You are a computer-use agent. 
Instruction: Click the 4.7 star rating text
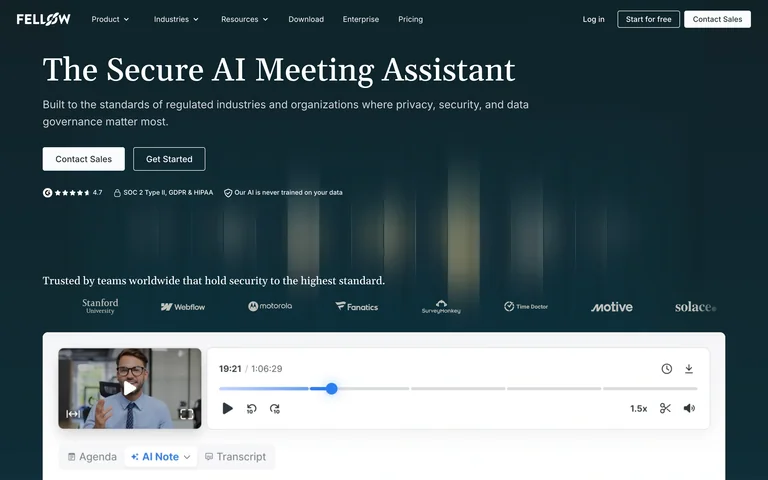coord(97,193)
